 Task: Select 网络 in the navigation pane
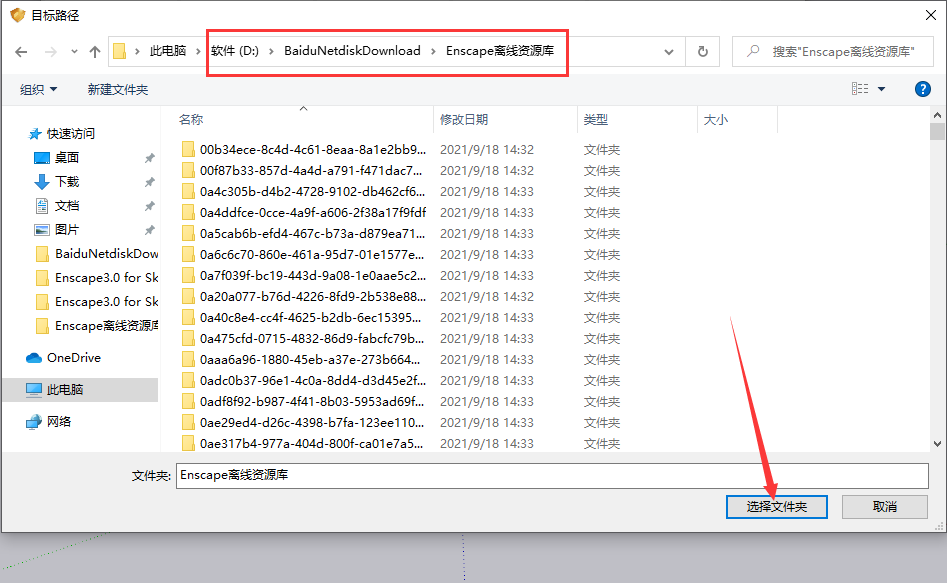59,422
